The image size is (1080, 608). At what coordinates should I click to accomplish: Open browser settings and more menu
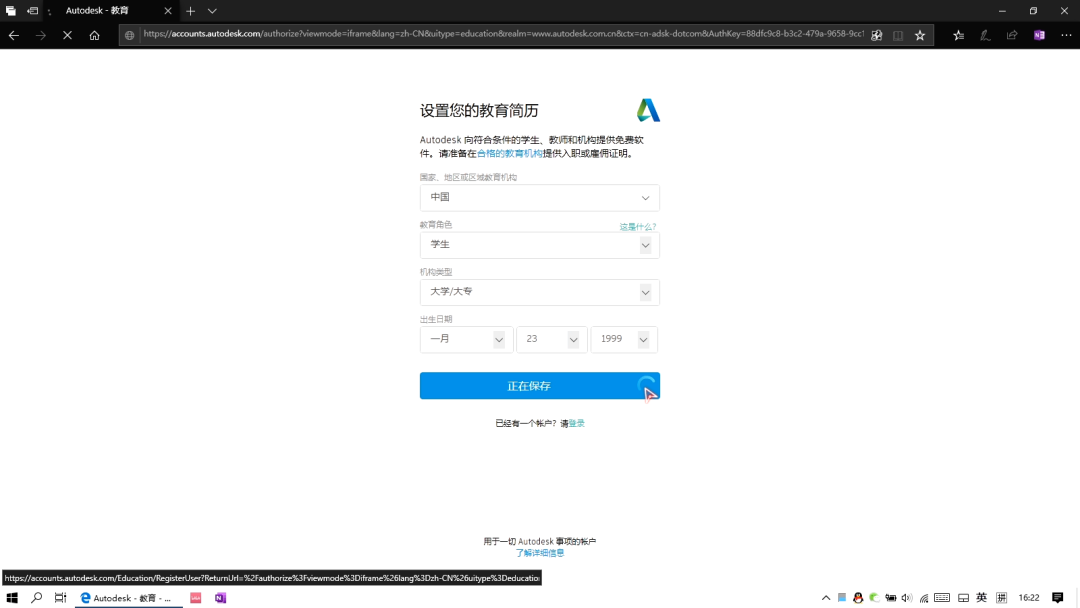(x=1066, y=35)
